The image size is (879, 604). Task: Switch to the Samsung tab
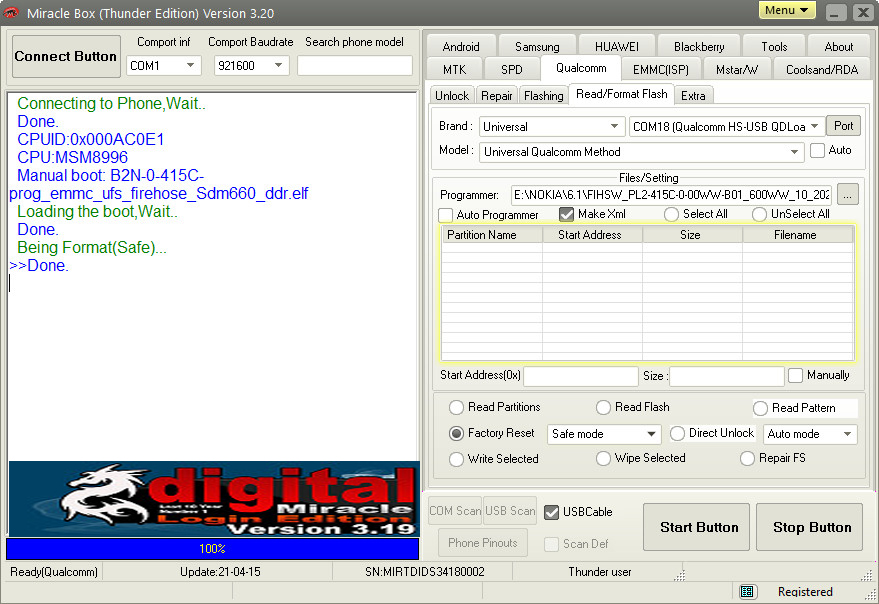pos(537,47)
